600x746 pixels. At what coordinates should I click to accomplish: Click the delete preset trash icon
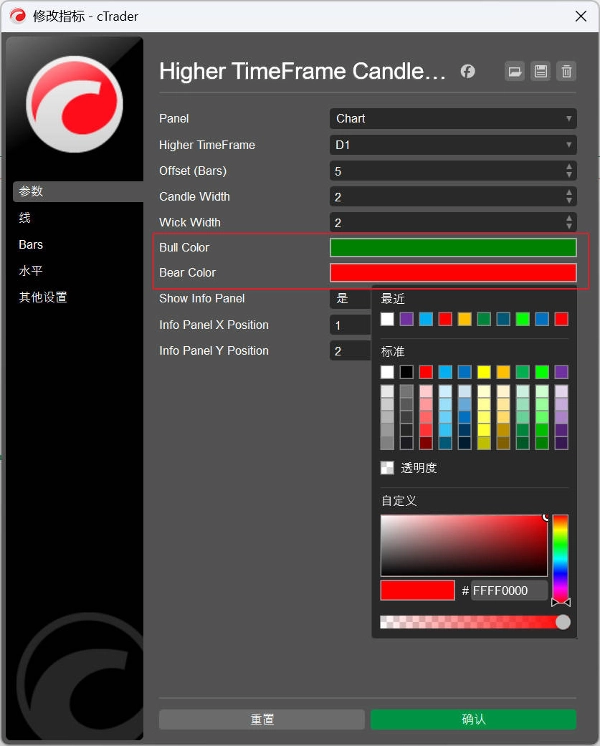click(x=566, y=71)
